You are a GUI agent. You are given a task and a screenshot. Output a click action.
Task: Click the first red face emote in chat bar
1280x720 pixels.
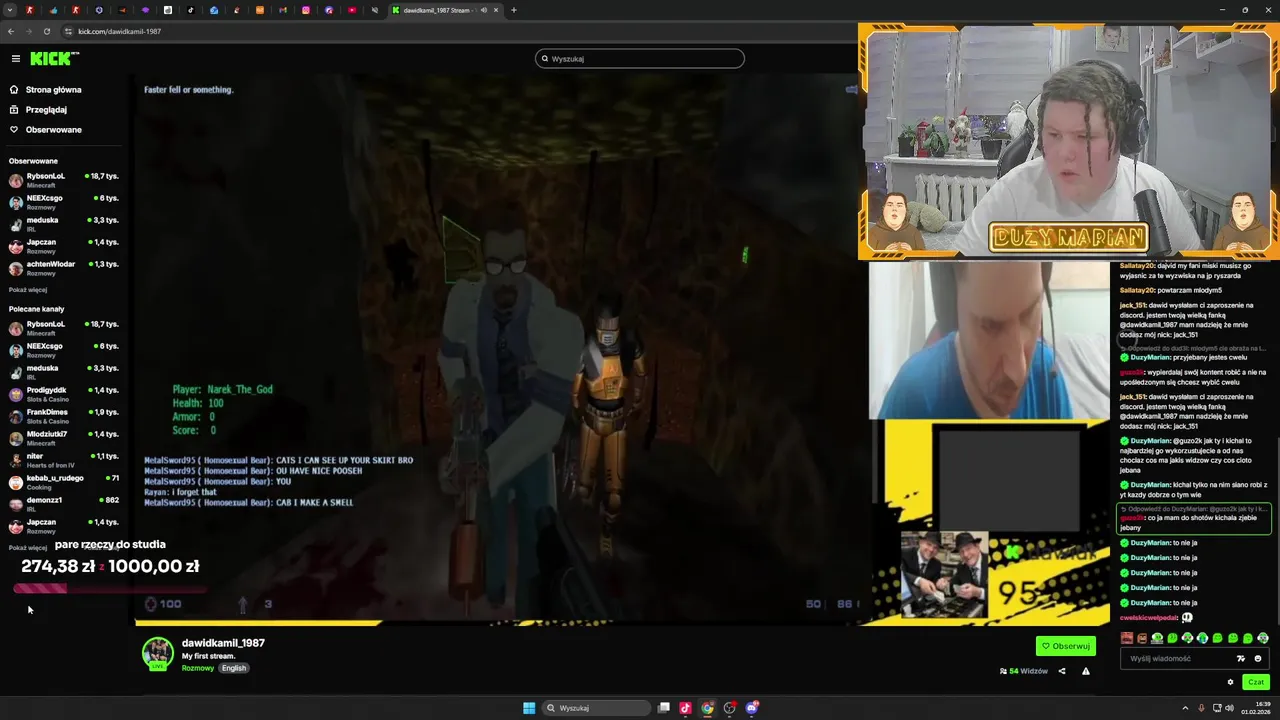(1127, 638)
